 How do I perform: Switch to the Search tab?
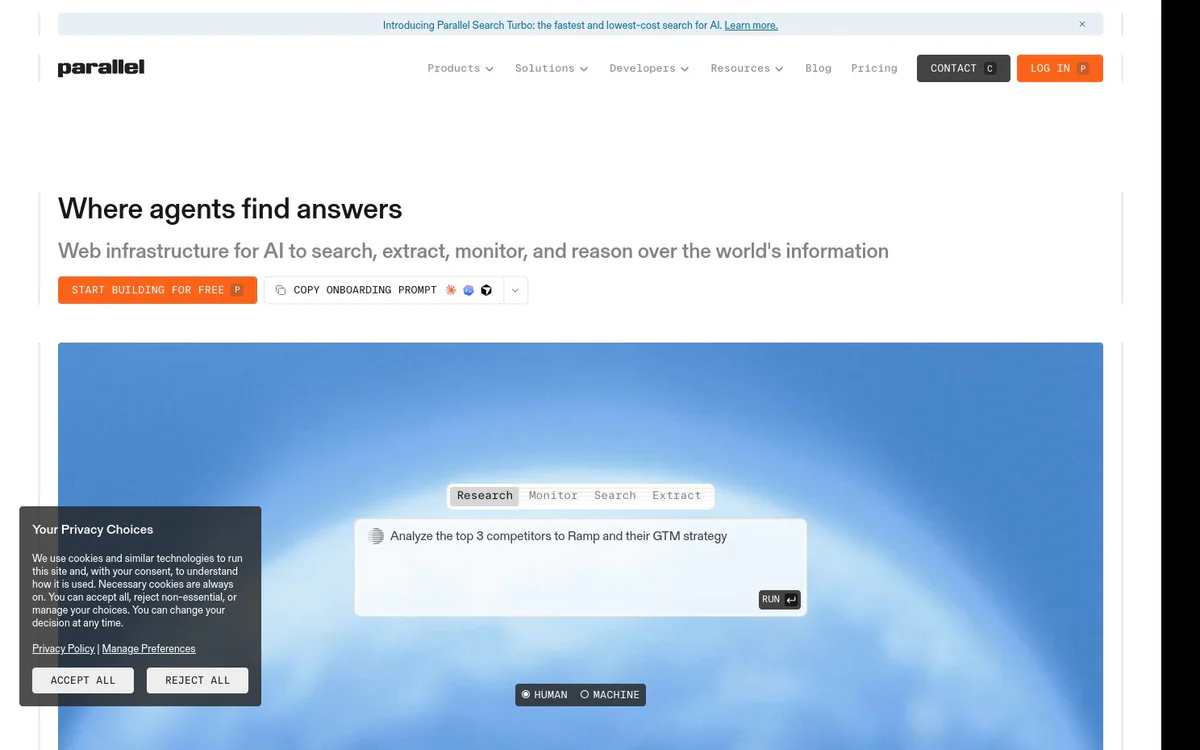(615, 496)
